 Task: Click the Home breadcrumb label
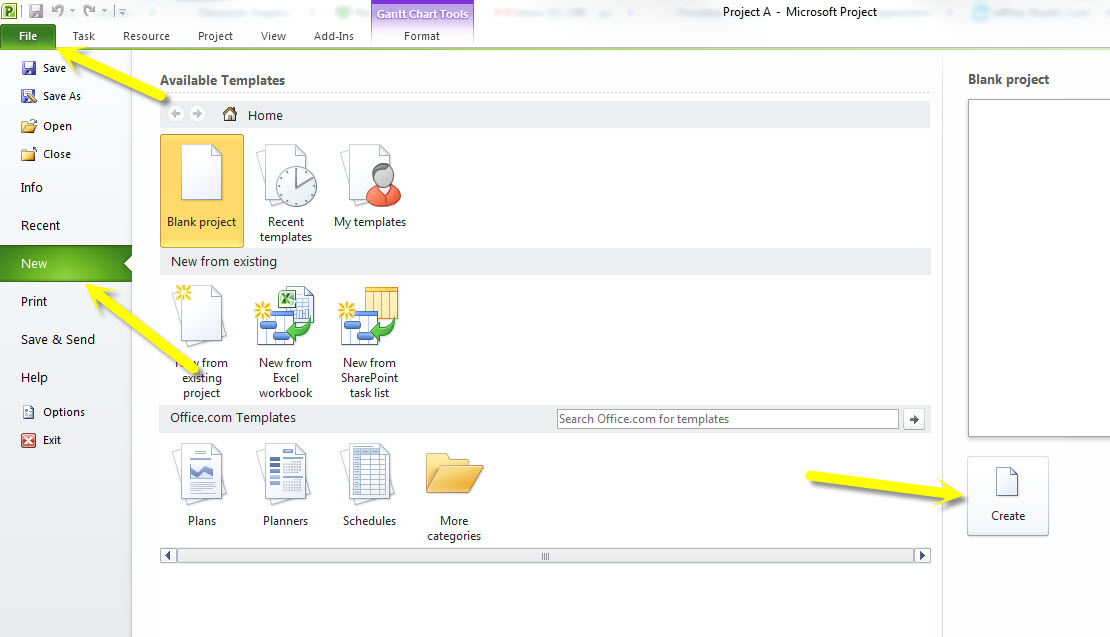pos(265,115)
